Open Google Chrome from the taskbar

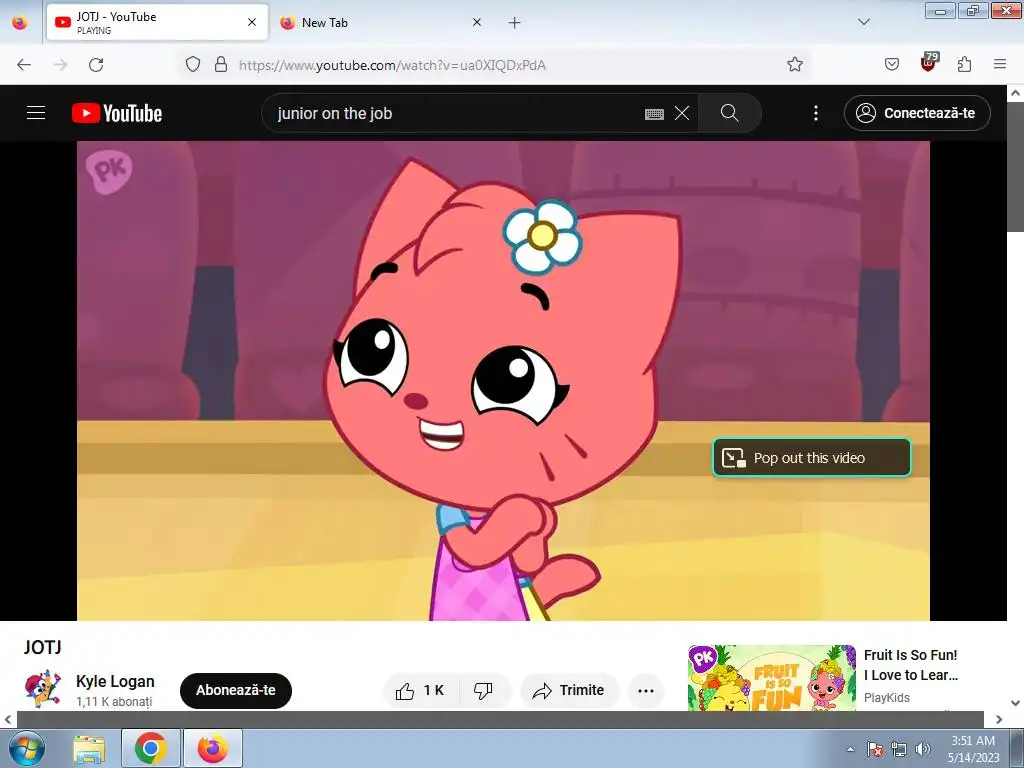tap(151, 748)
